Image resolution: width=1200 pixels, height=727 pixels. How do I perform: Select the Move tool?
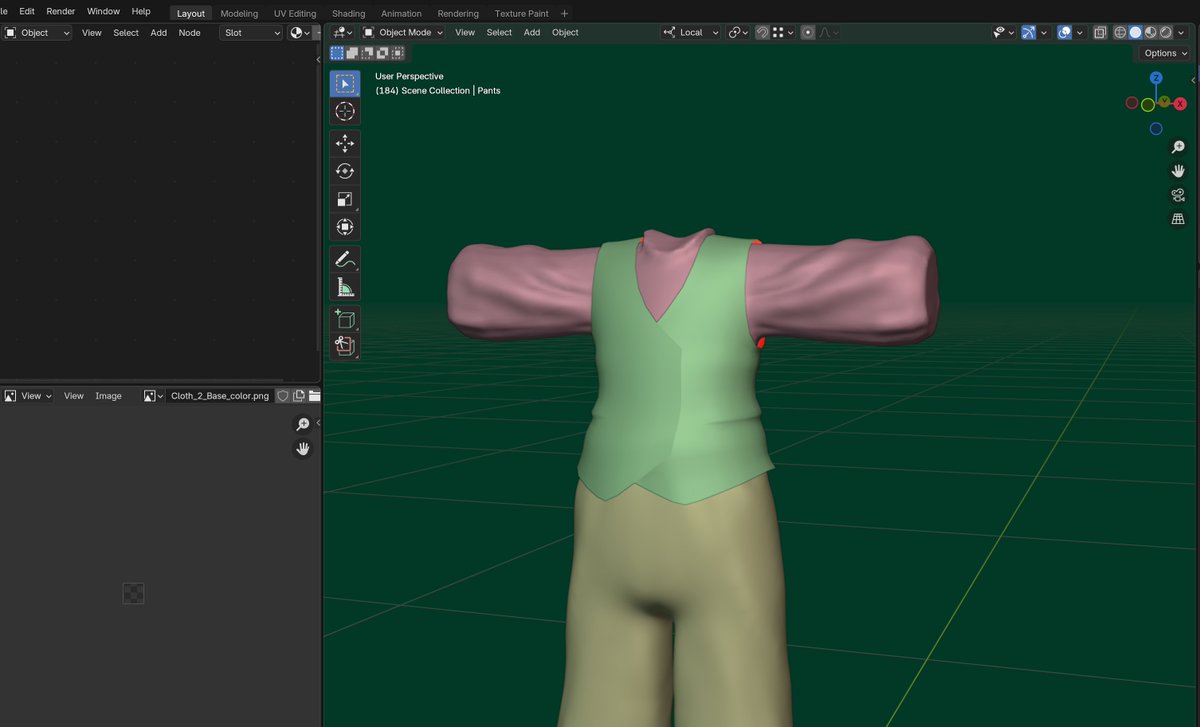click(345, 143)
